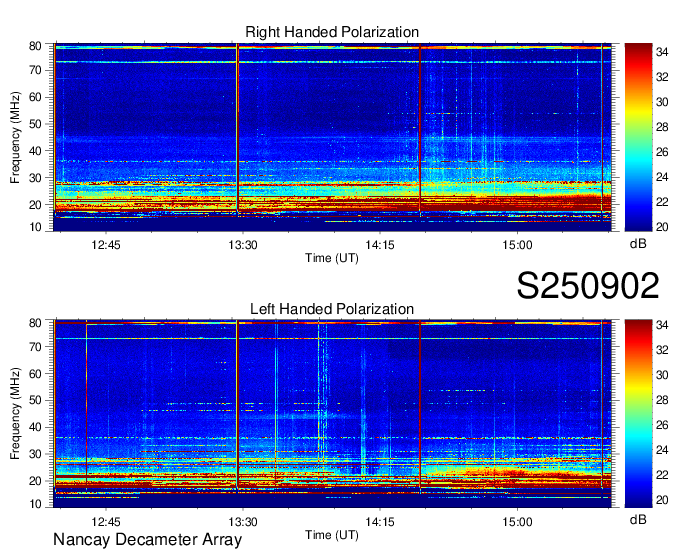Click the top colorbar's dark red end

point(638,50)
